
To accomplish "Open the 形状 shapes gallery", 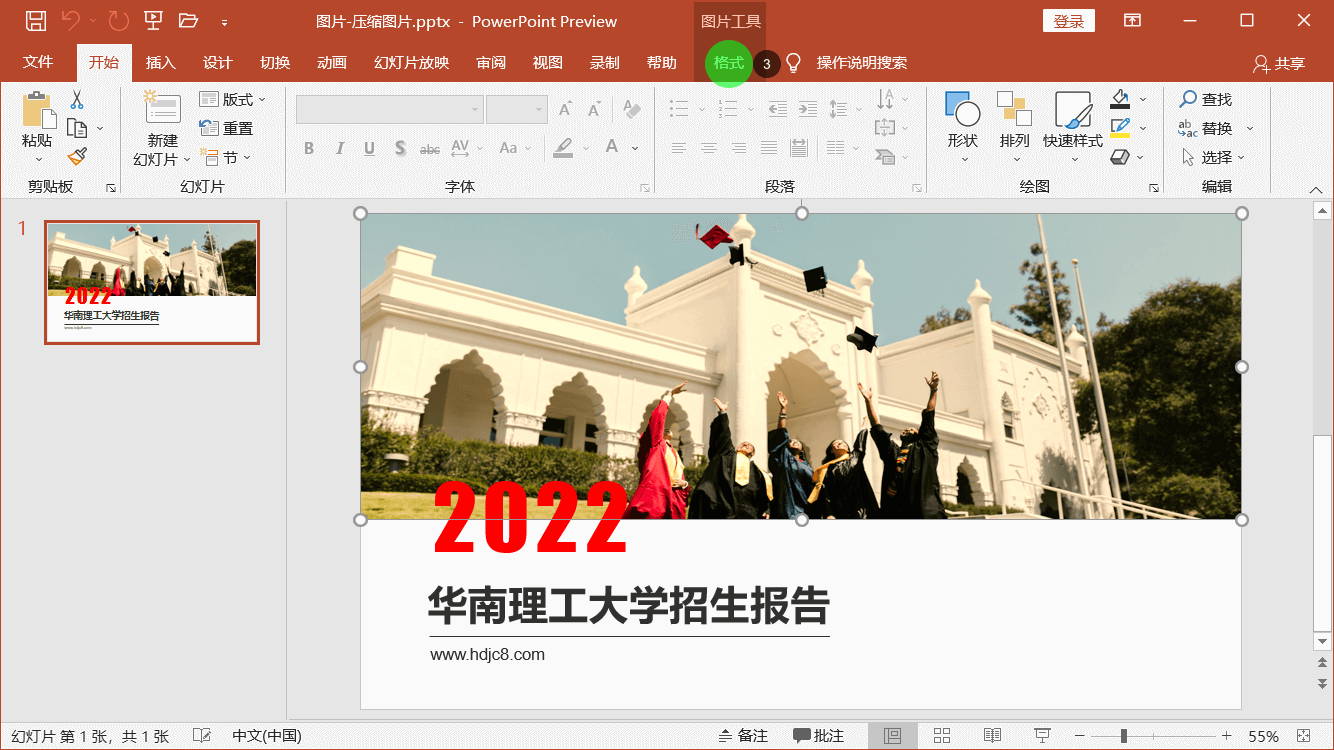I will (x=962, y=128).
